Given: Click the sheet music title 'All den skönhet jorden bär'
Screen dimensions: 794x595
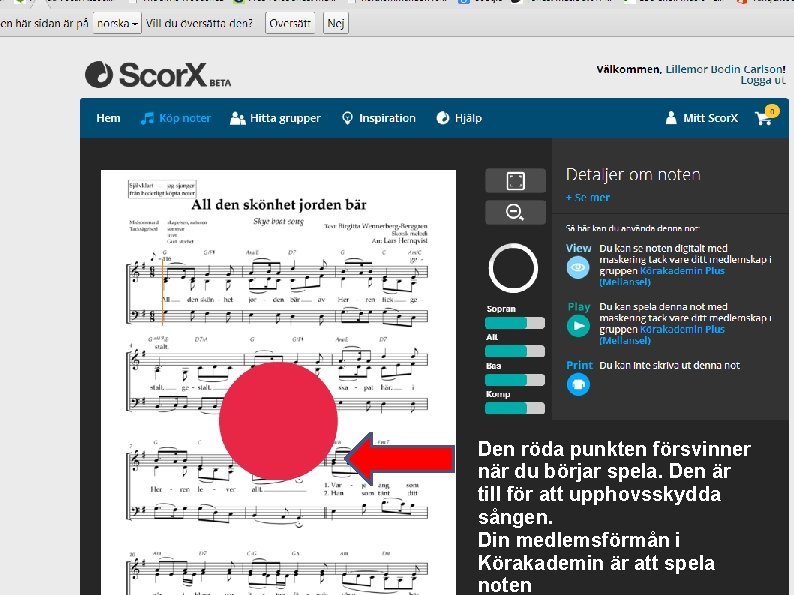Looking at the screenshot, I should 279,205.
